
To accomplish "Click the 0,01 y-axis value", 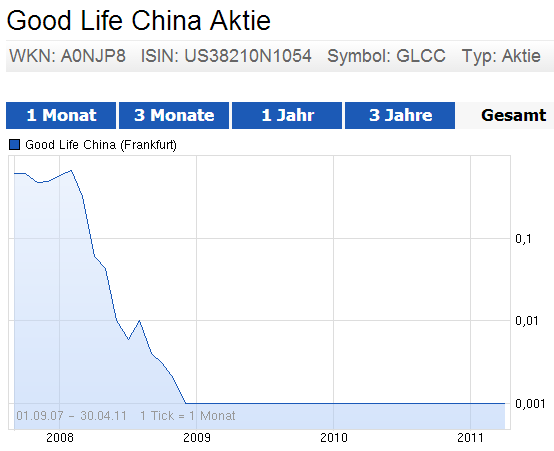I will tap(526, 321).
